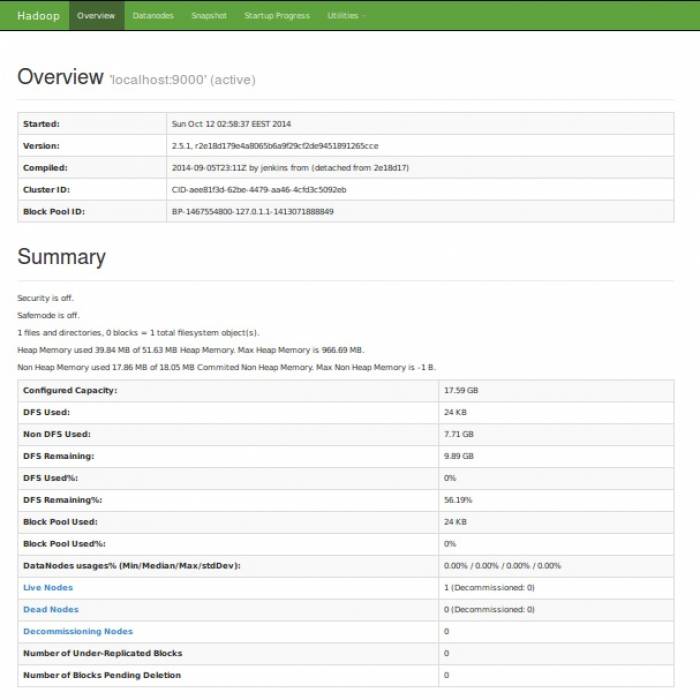
Task: Click the DFS Used%: label
Action: [x=50, y=478]
